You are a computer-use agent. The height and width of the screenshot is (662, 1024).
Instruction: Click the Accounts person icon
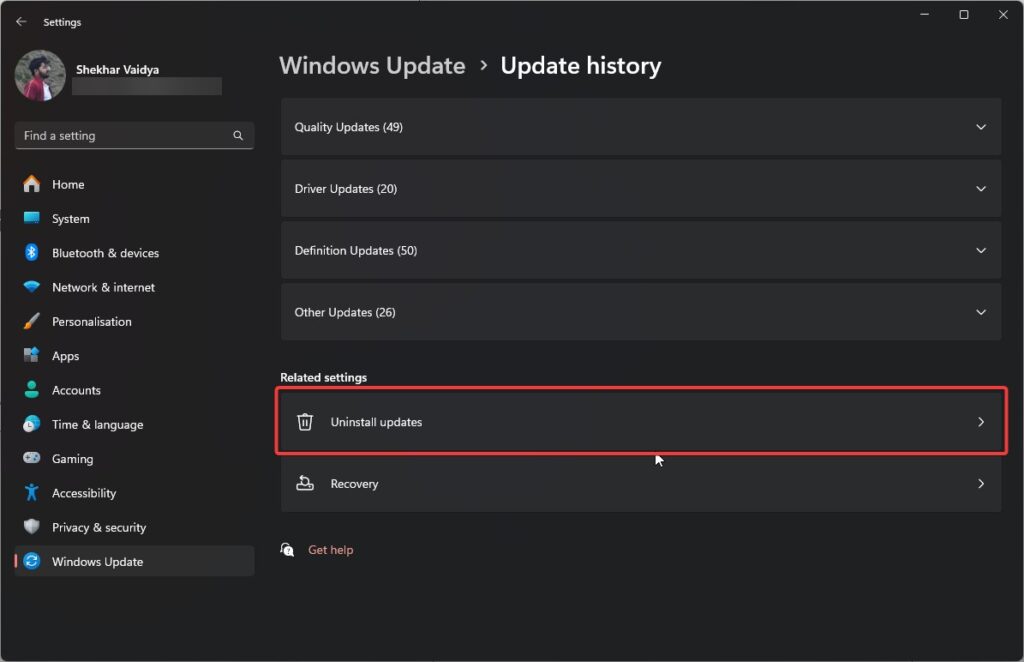pyautogui.click(x=31, y=389)
